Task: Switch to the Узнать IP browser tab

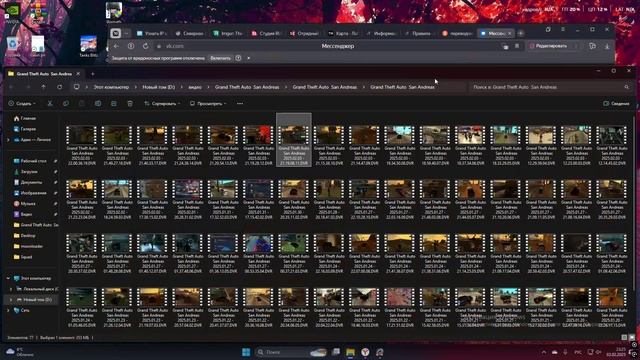Action: [151, 33]
